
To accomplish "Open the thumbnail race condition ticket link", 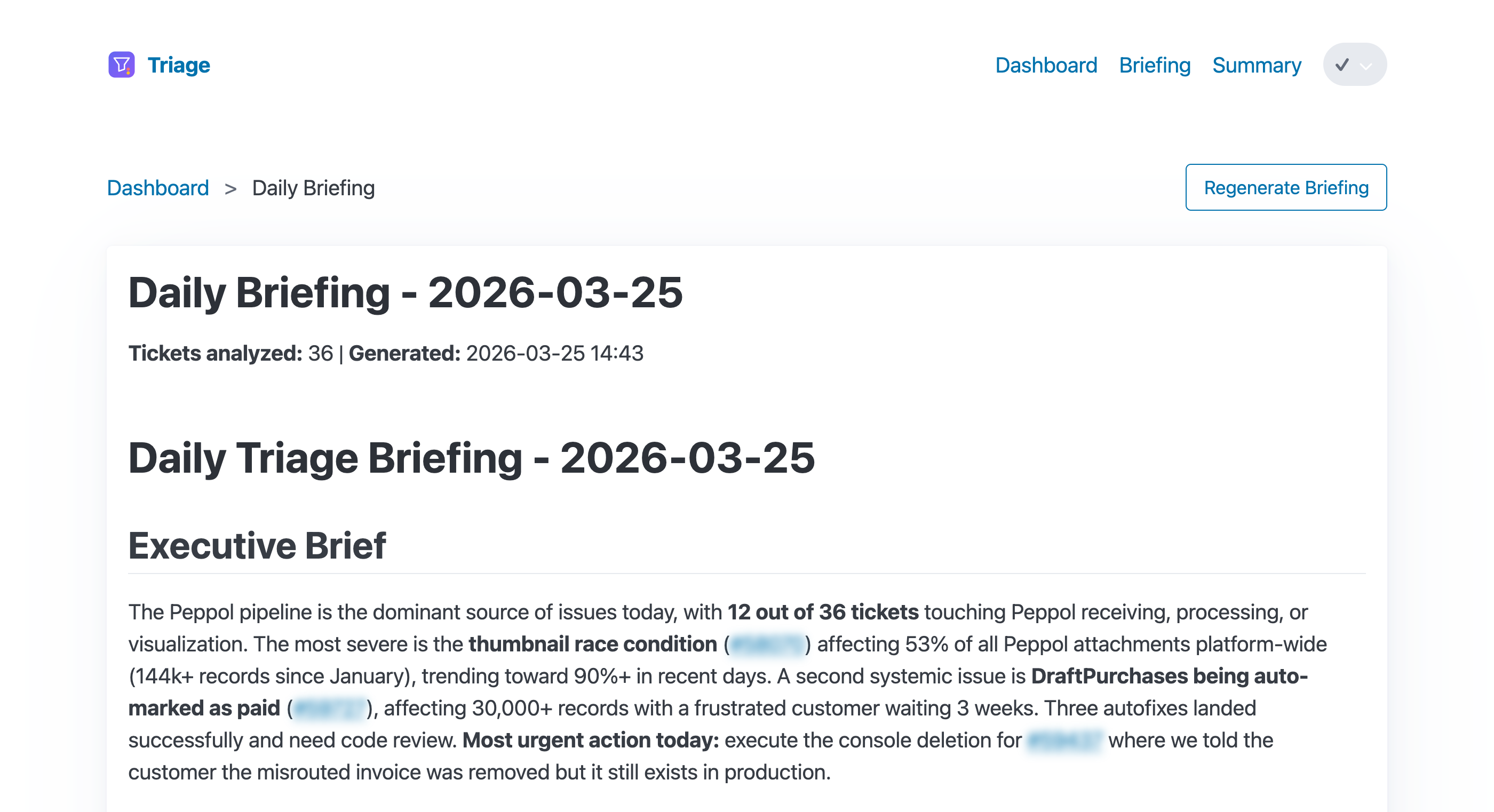I will [767, 644].
